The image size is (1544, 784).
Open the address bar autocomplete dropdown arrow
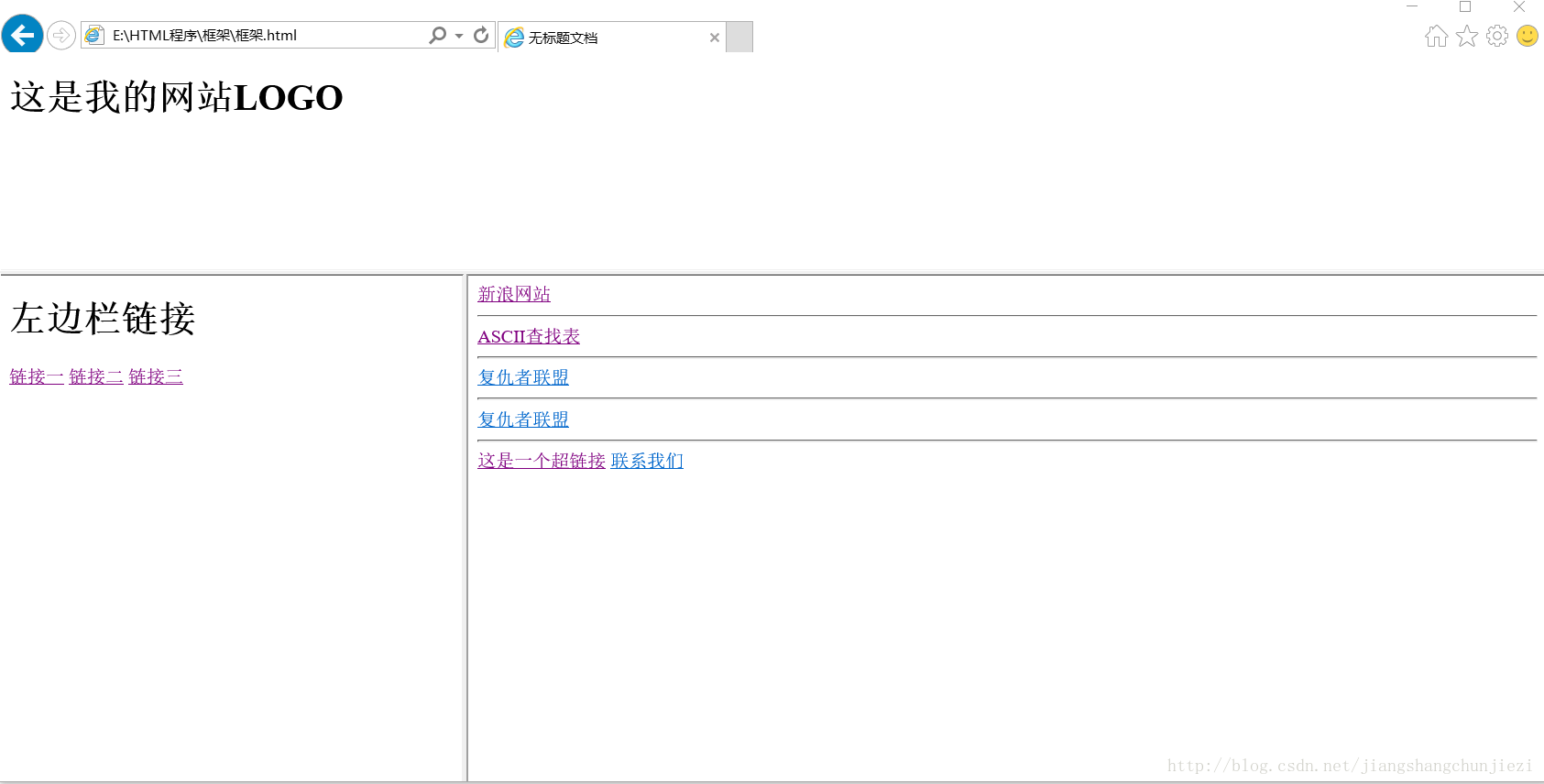459,36
